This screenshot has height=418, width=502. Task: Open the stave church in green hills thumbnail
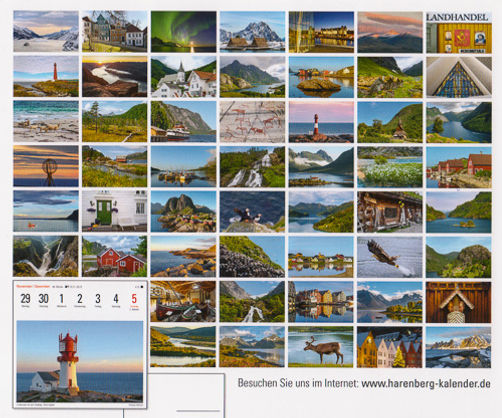click(x=390, y=122)
